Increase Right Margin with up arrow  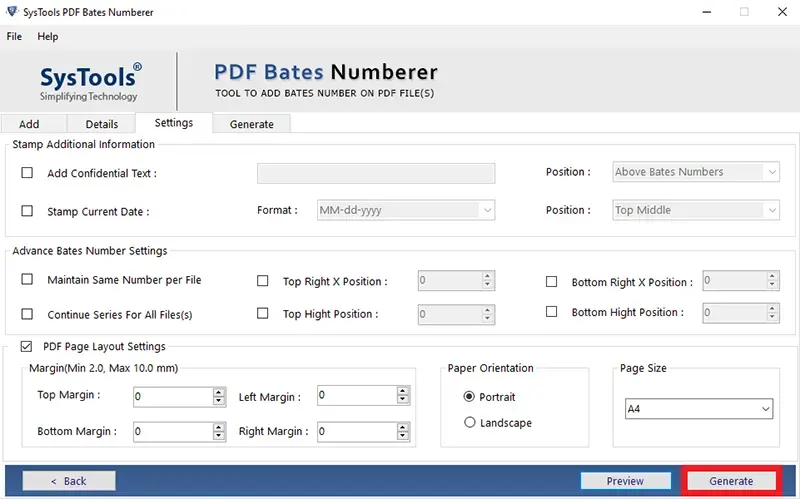(x=403, y=427)
